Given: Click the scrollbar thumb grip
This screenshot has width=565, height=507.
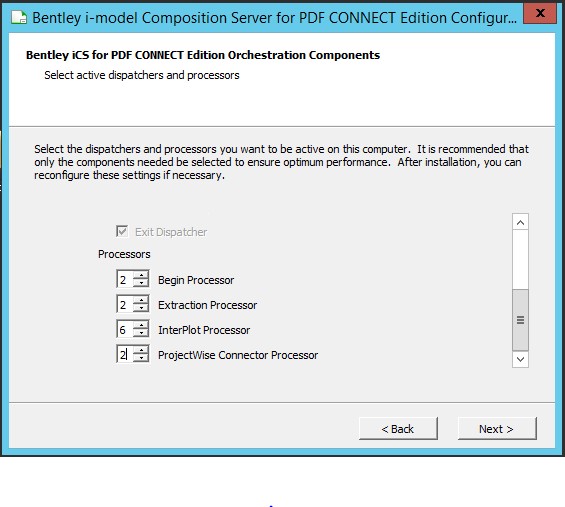Looking at the screenshot, I should coord(520,320).
